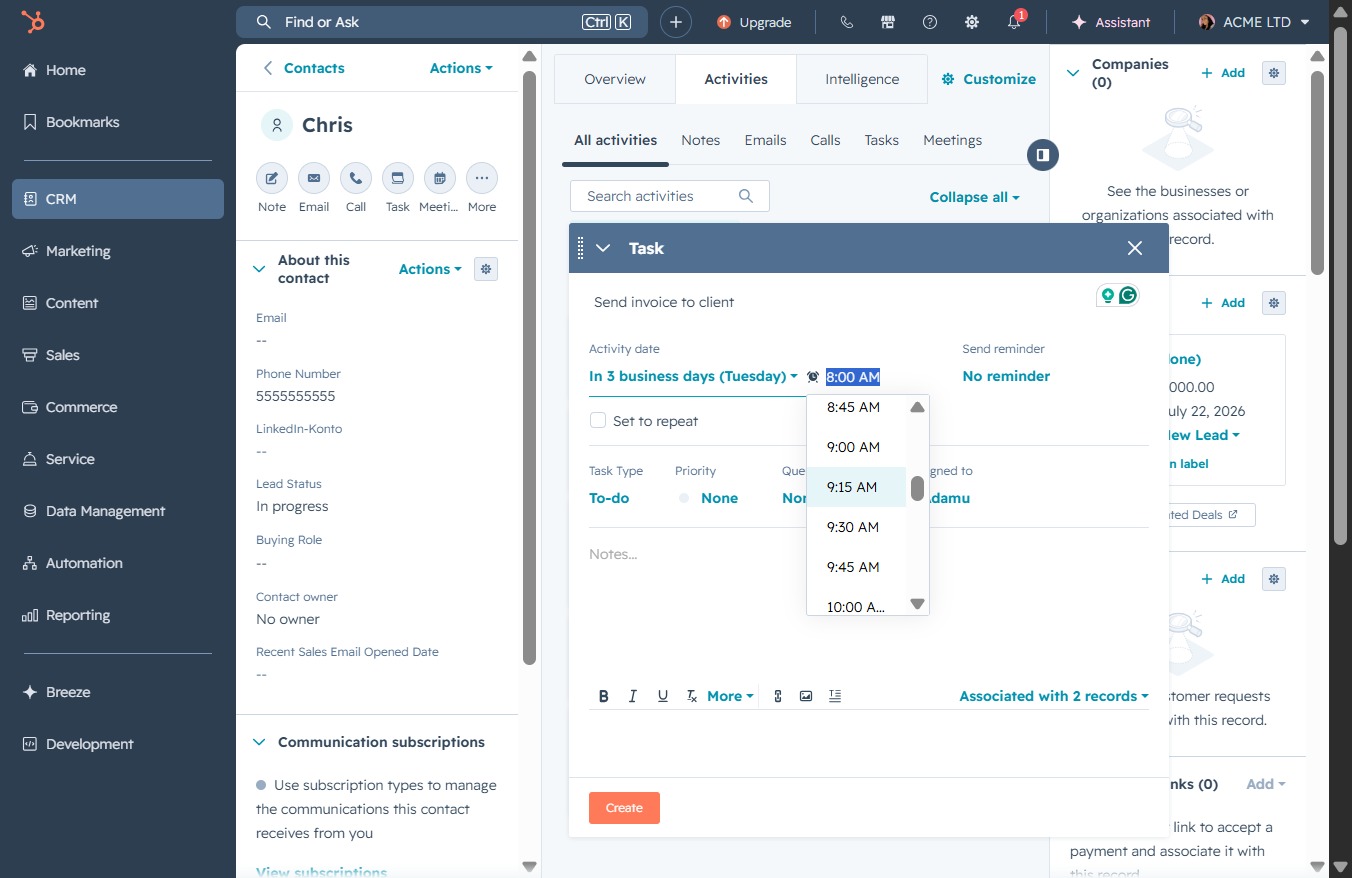Open Associated with 2 records dropdown
The width and height of the screenshot is (1352, 878).
(x=1054, y=696)
